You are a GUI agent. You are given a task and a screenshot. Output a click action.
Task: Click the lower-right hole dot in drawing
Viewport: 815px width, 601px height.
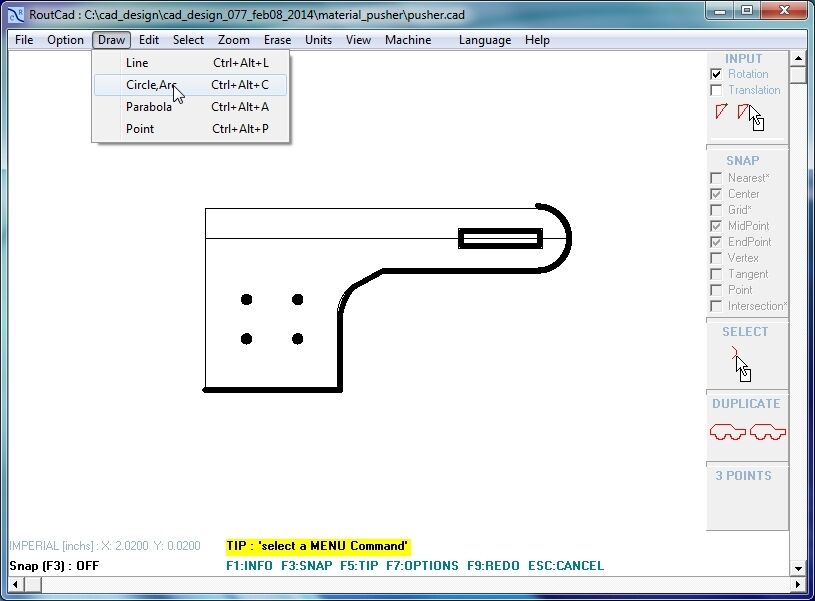(298, 339)
